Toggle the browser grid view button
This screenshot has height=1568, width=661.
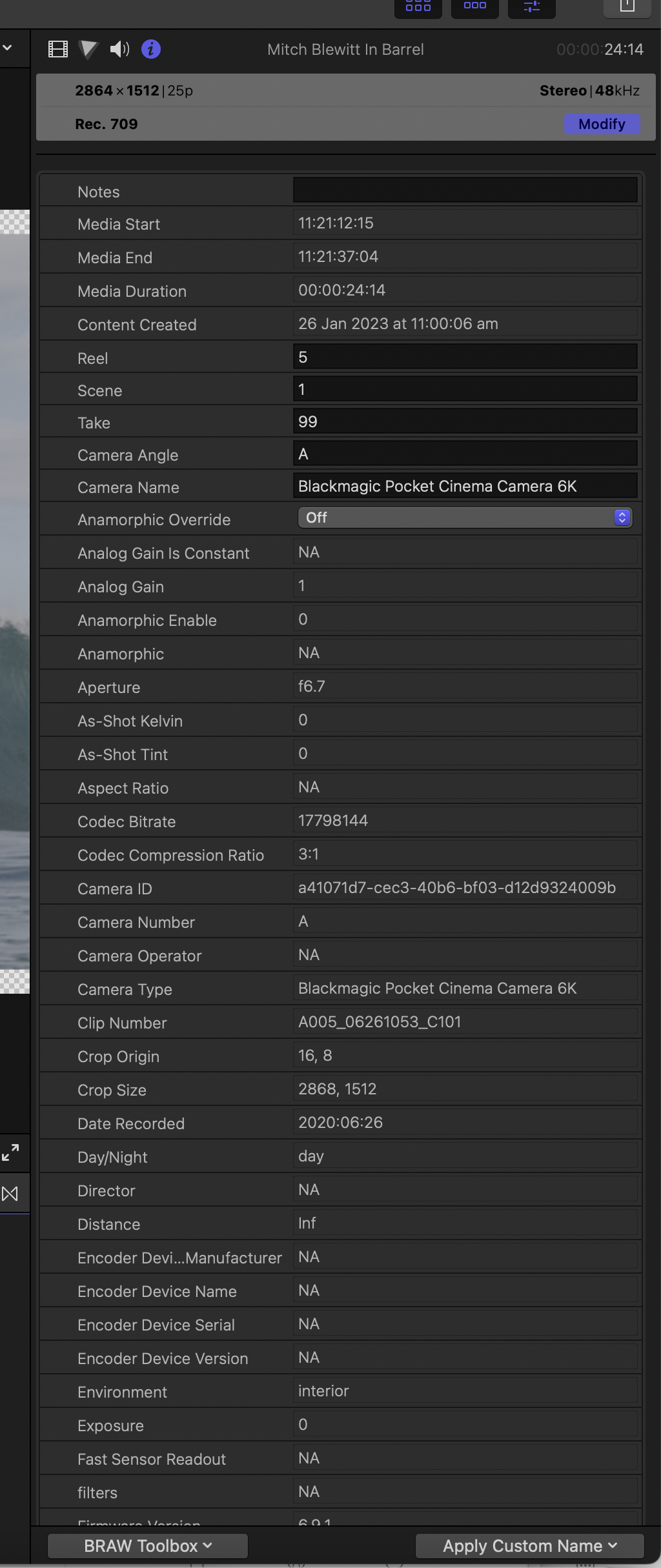tap(418, 6)
